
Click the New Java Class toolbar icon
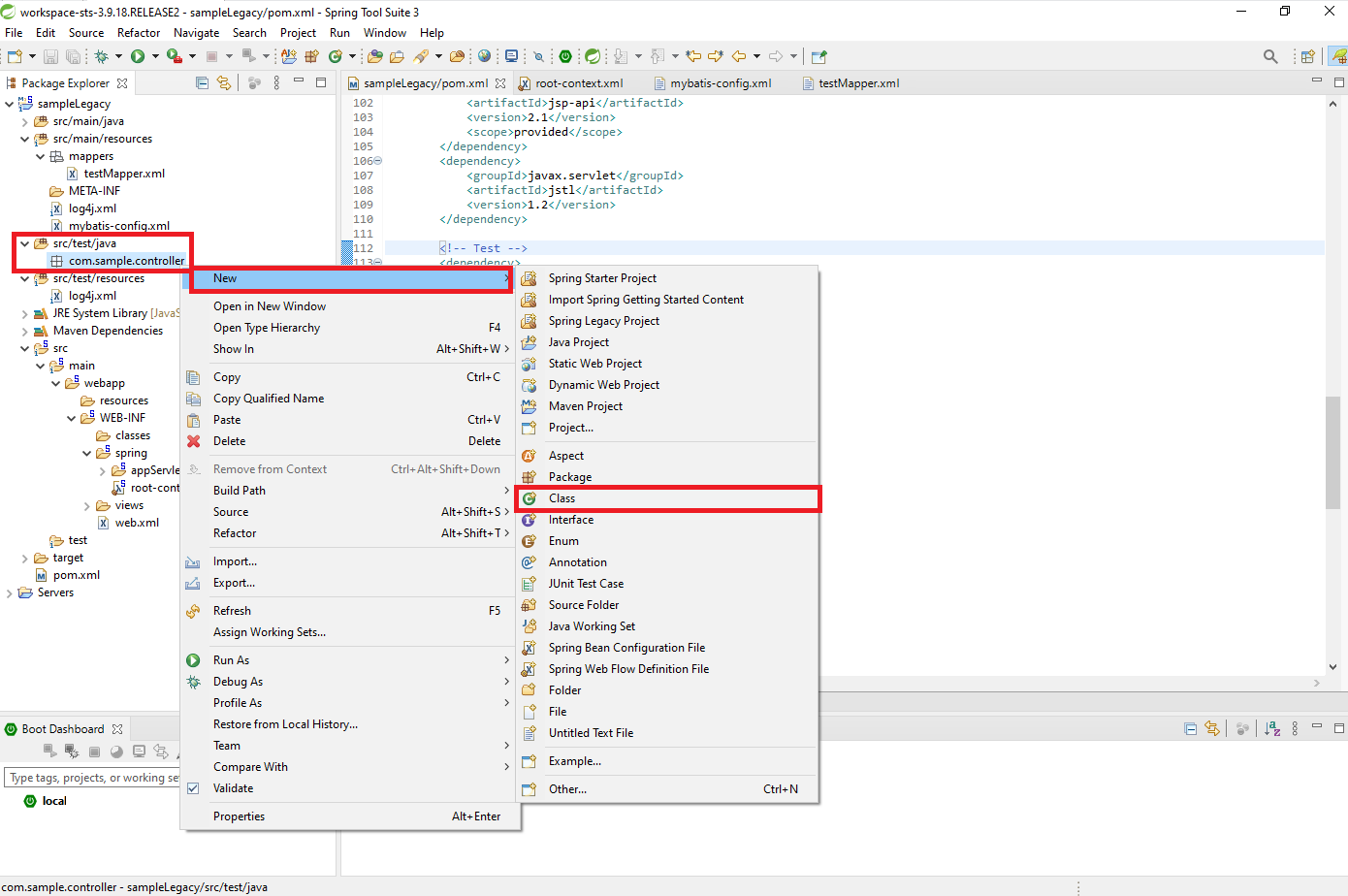click(x=336, y=56)
